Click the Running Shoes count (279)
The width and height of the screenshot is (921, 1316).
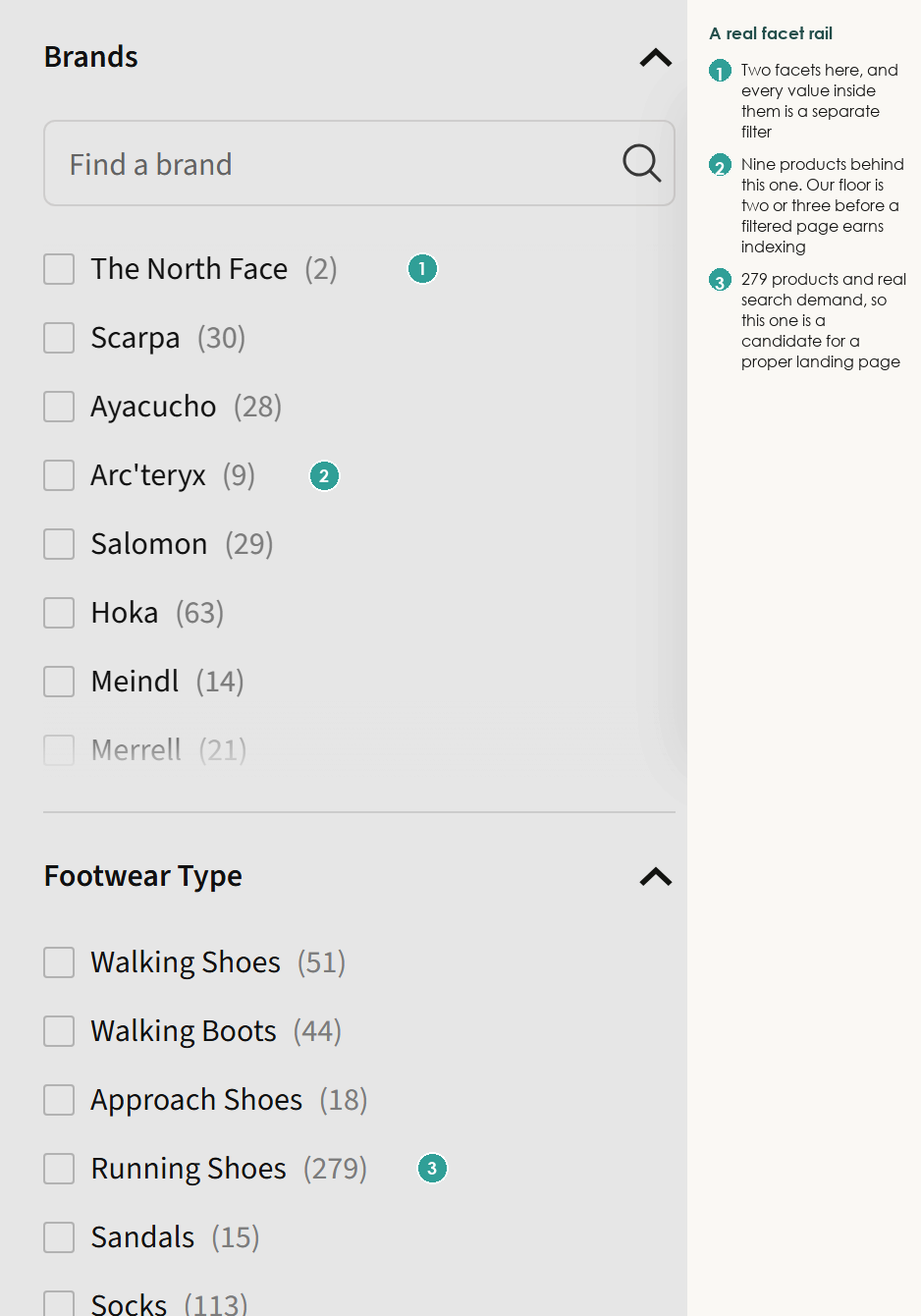[x=335, y=1169]
